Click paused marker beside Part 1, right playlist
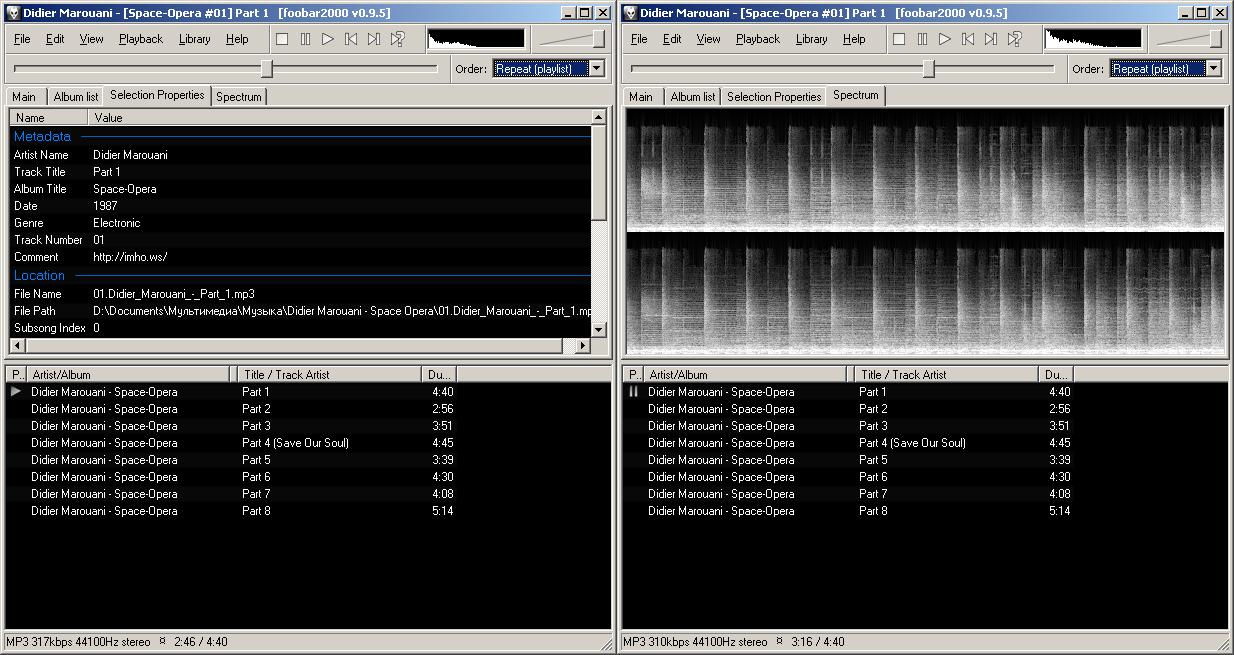Screen dimensions: 1234x655 [x=633, y=392]
